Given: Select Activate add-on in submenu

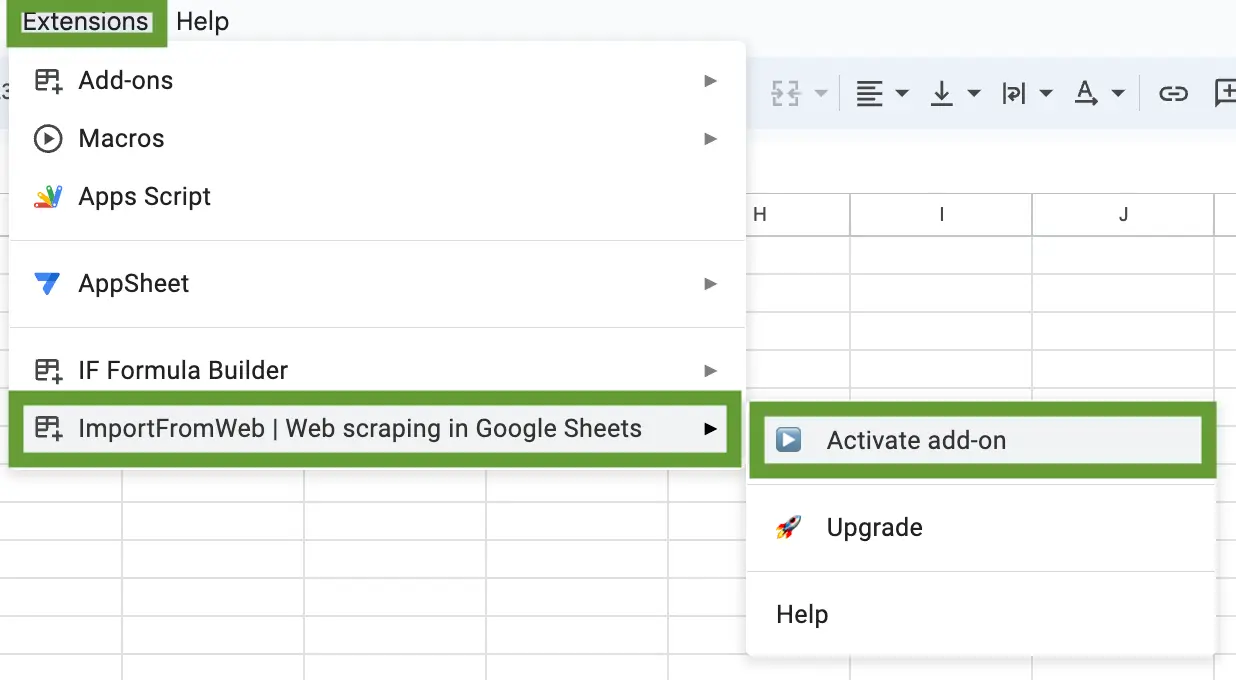Looking at the screenshot, I should pos(983,440).
